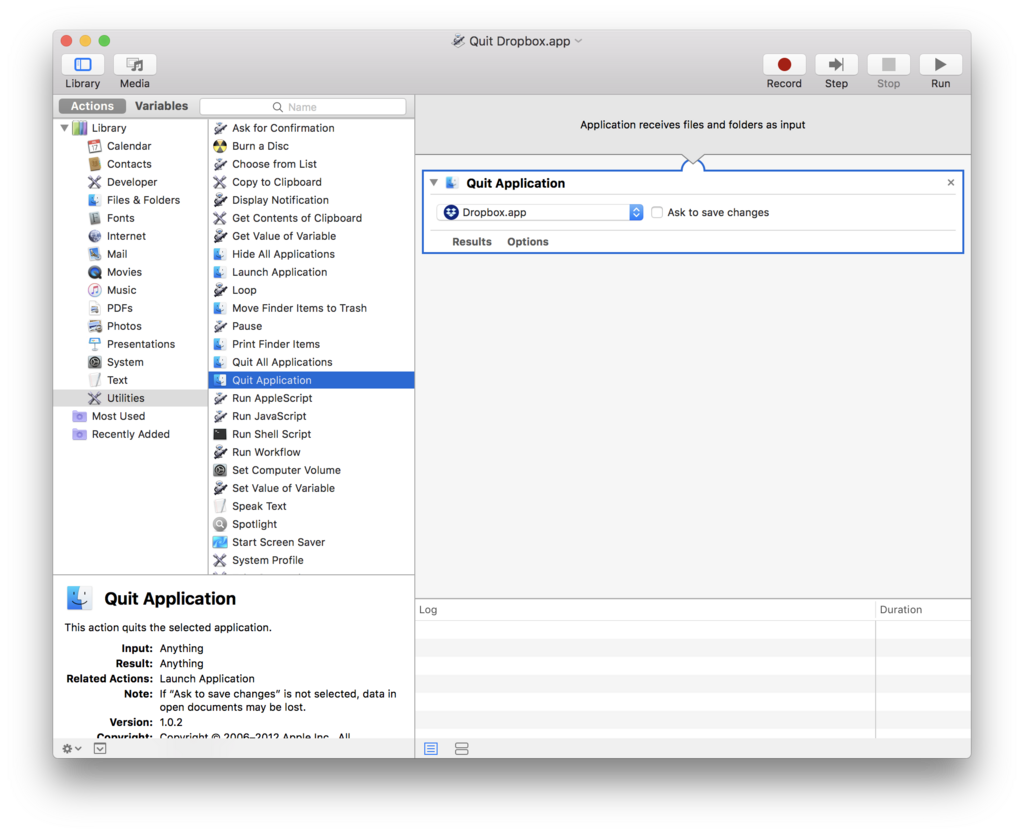Select the Movies category

(124, 272)
